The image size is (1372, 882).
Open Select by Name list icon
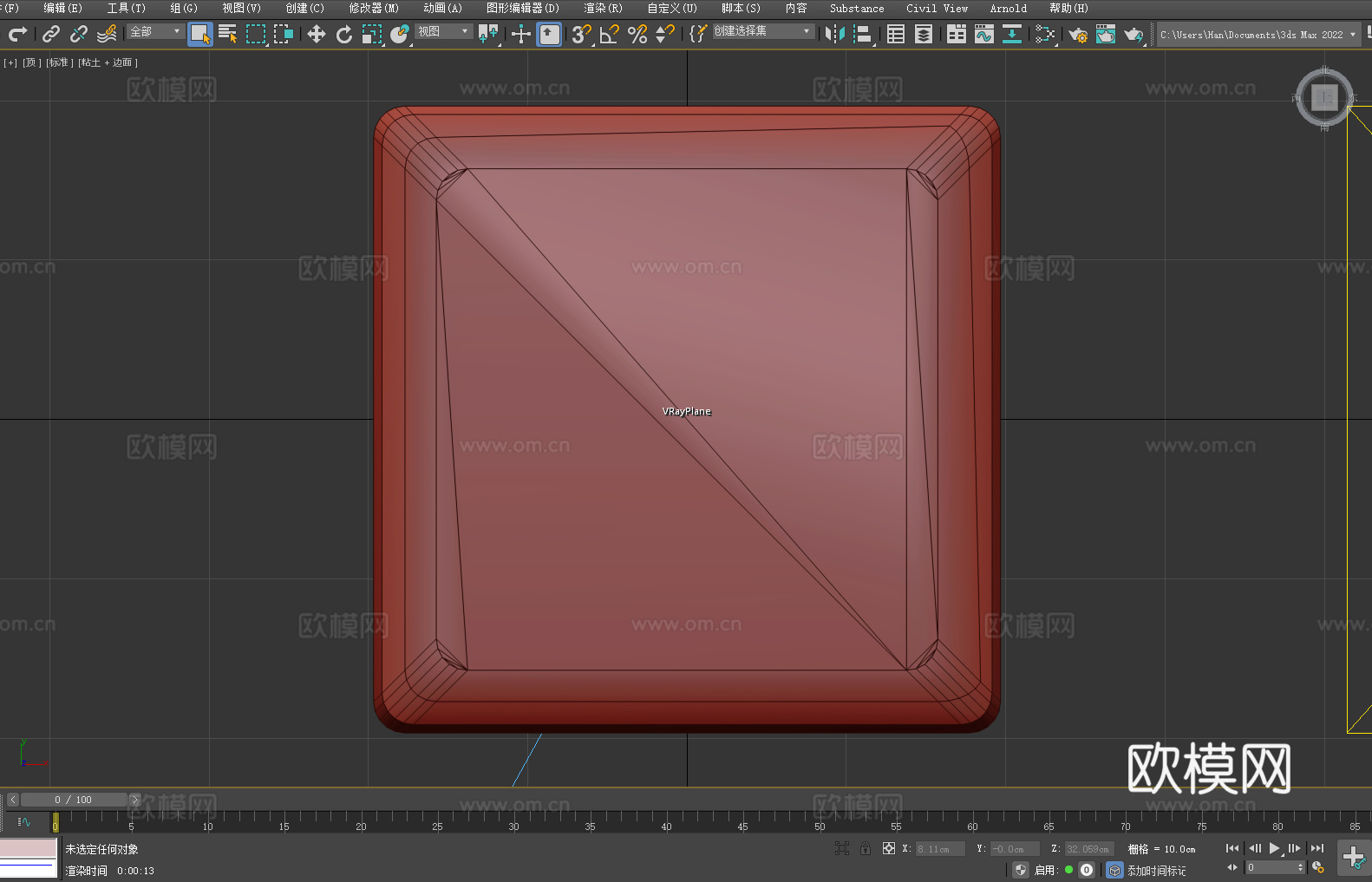click(x=228, y=34)
